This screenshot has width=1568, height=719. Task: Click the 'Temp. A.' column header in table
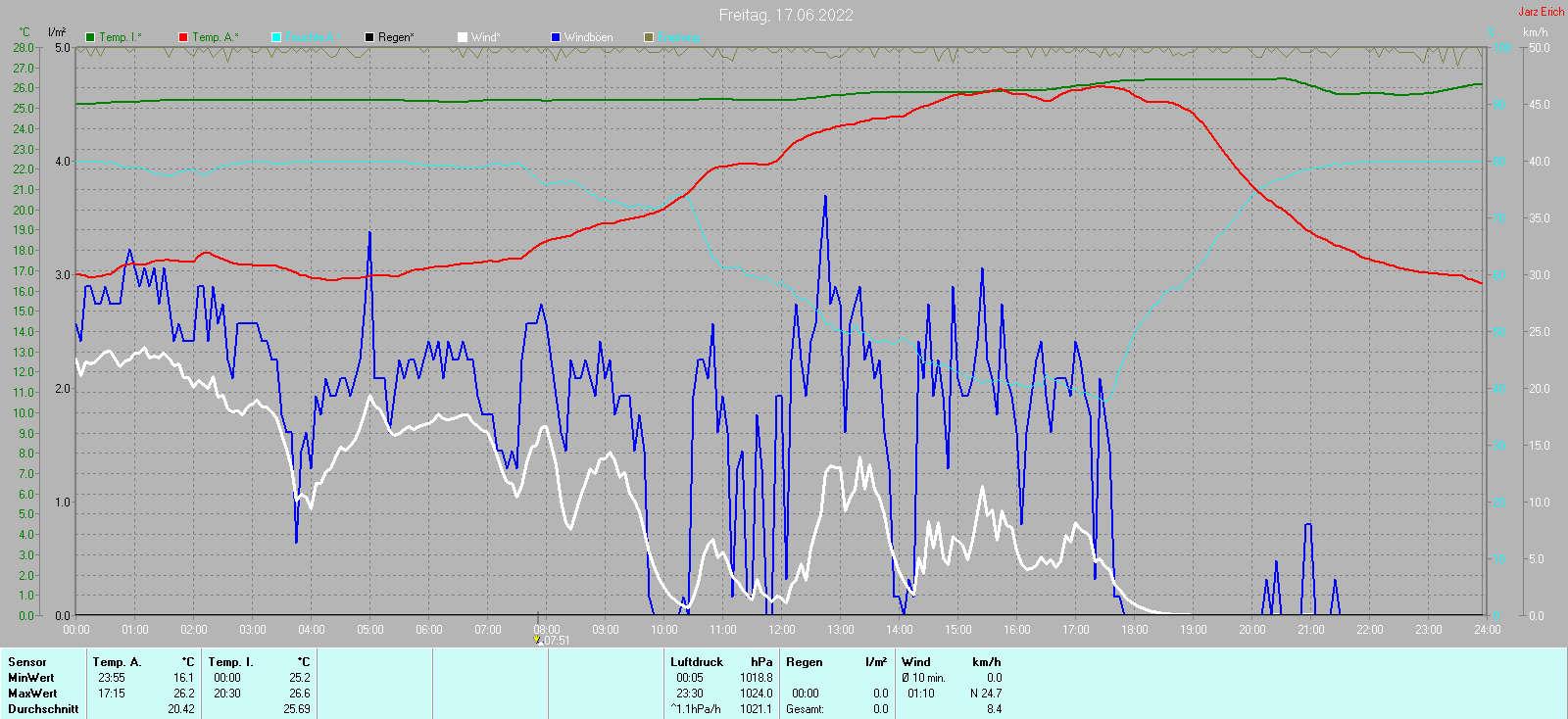tap(118, 662)
